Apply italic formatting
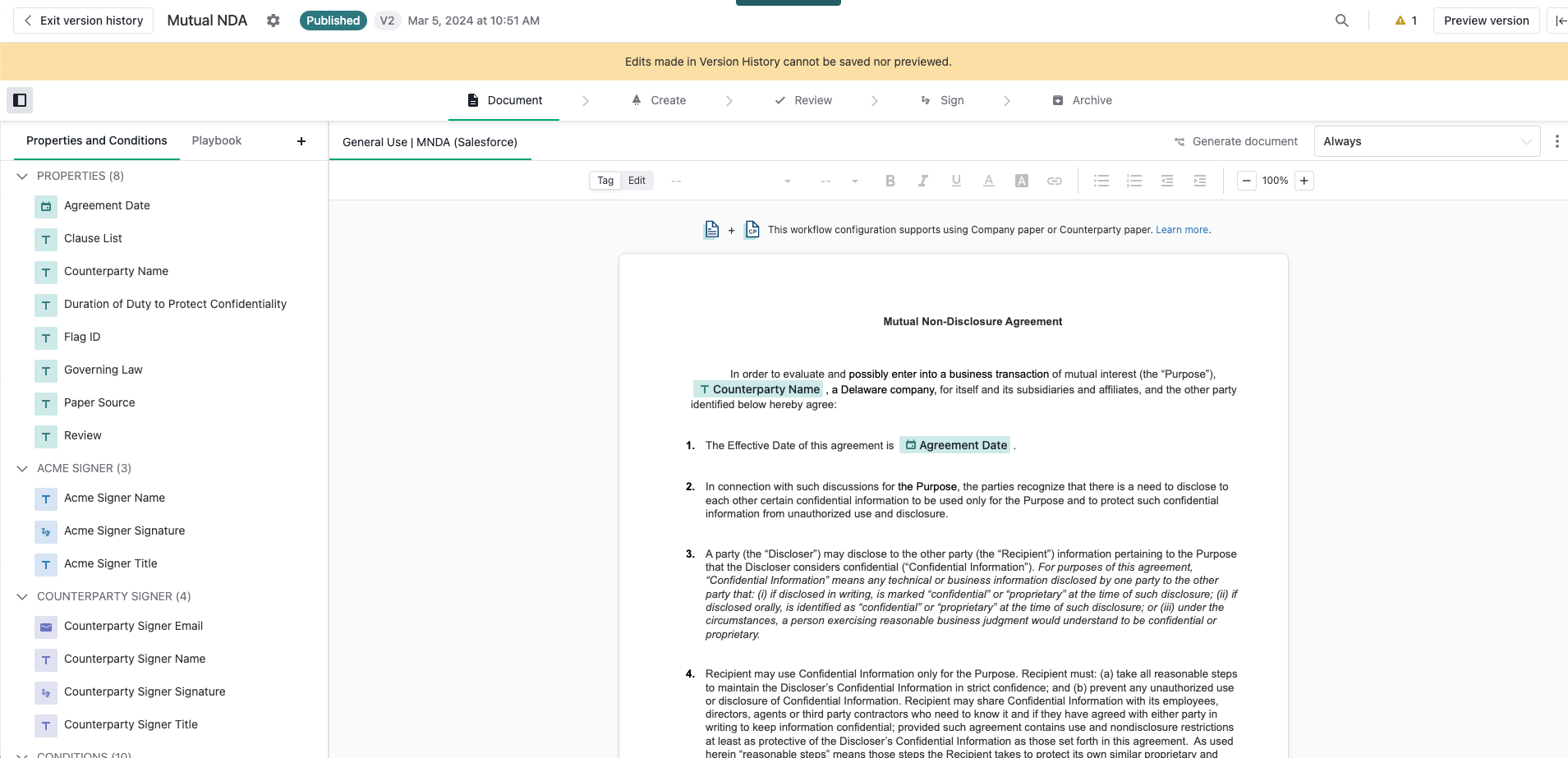The height and width of the screenshot is (758, 1568). (923, 181)
